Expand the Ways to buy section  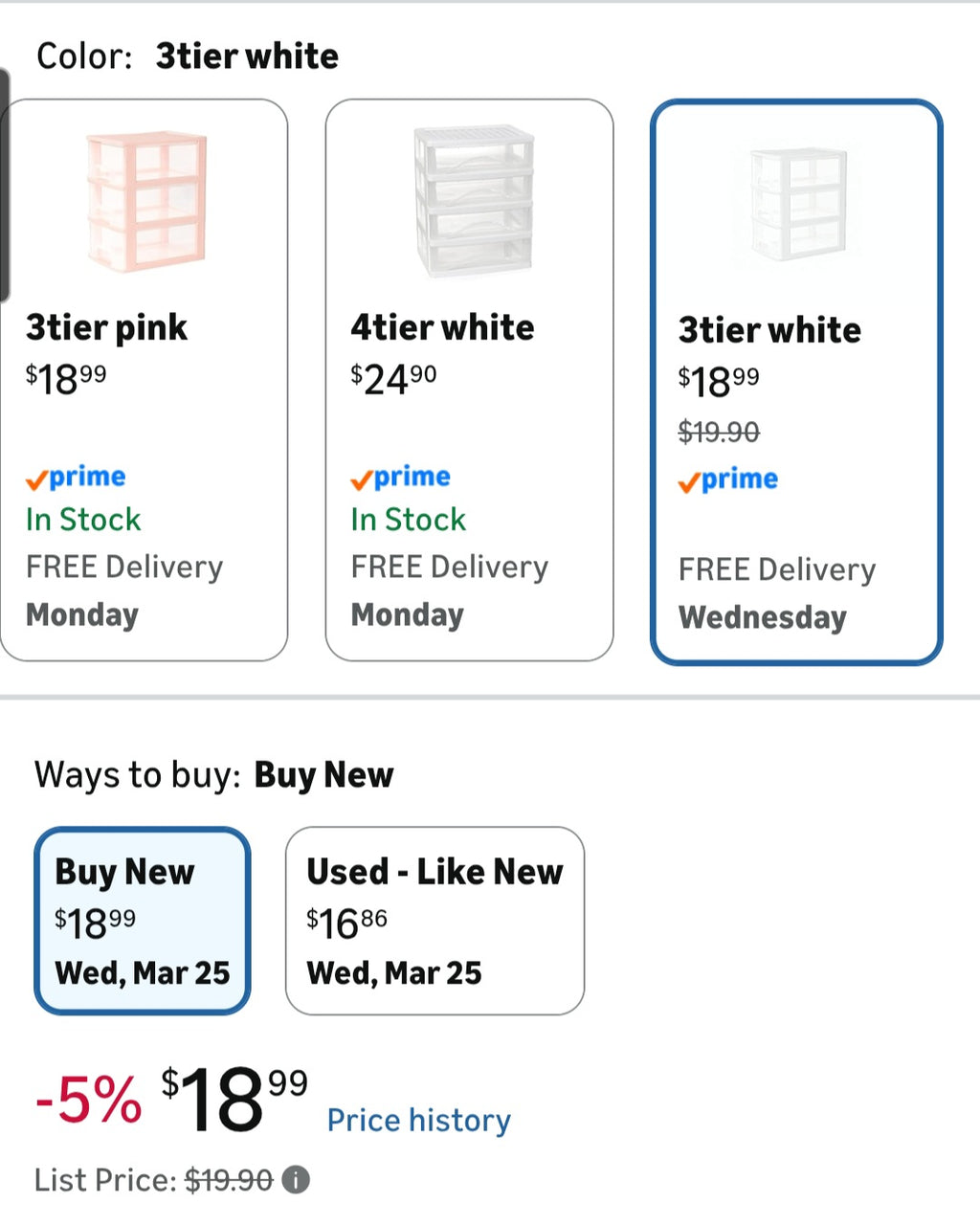point(213,774)
